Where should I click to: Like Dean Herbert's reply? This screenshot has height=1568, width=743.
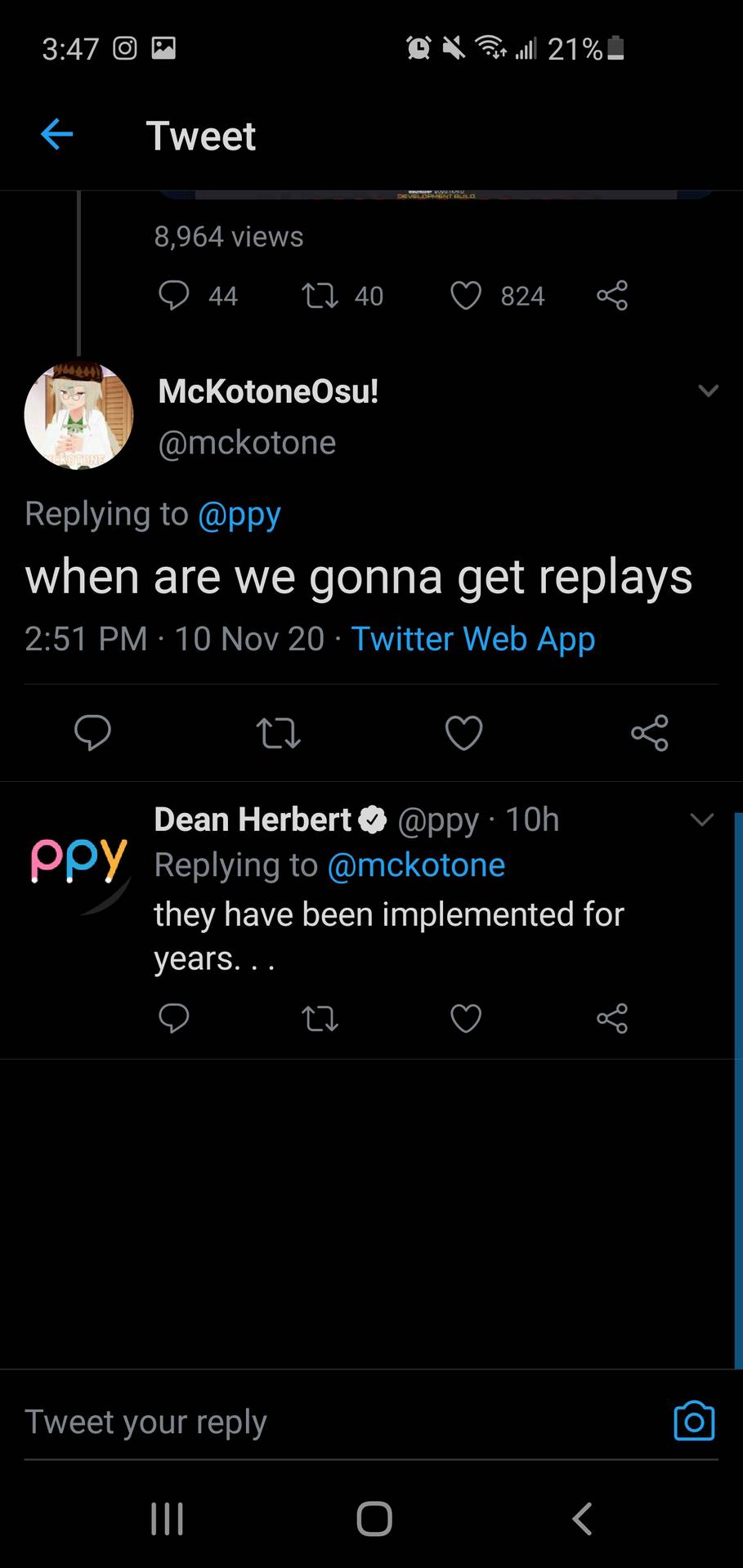point(466,1019)
